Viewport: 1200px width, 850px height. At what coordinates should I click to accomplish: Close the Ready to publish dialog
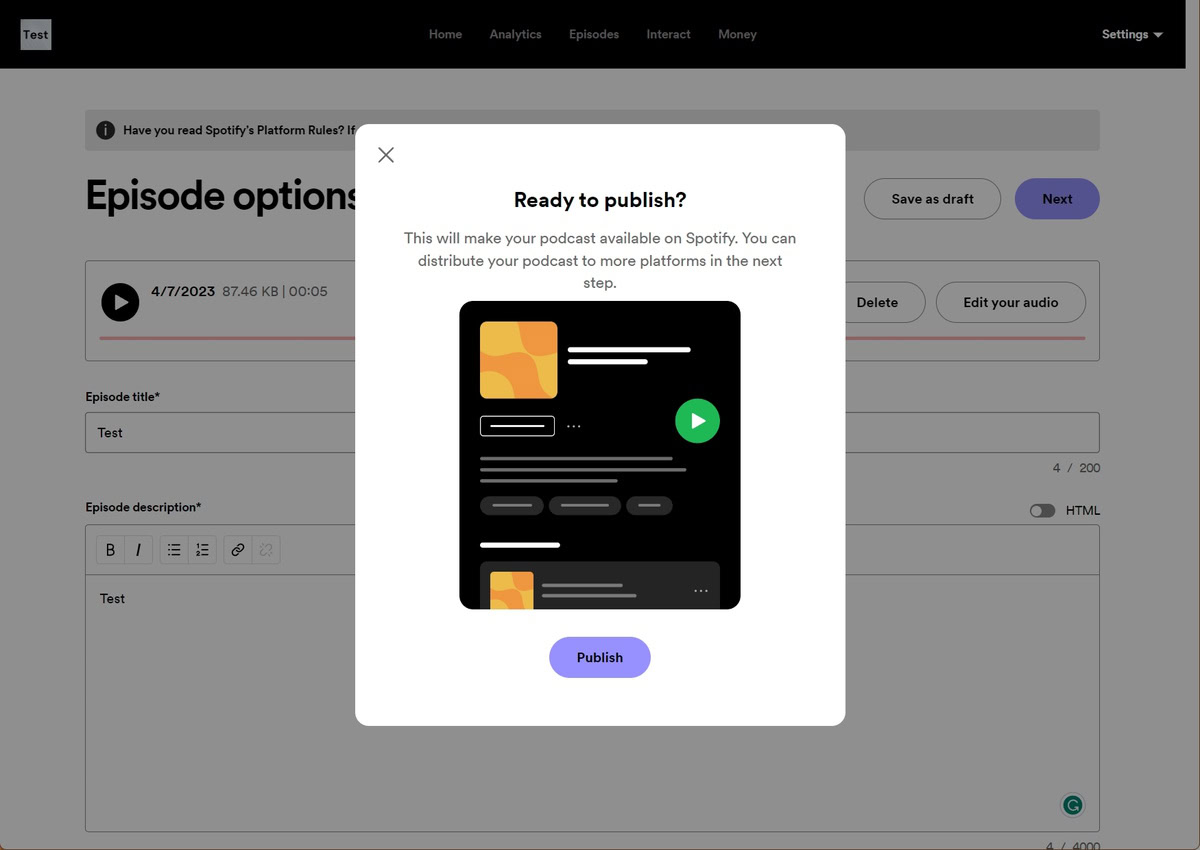click(386, 155)
